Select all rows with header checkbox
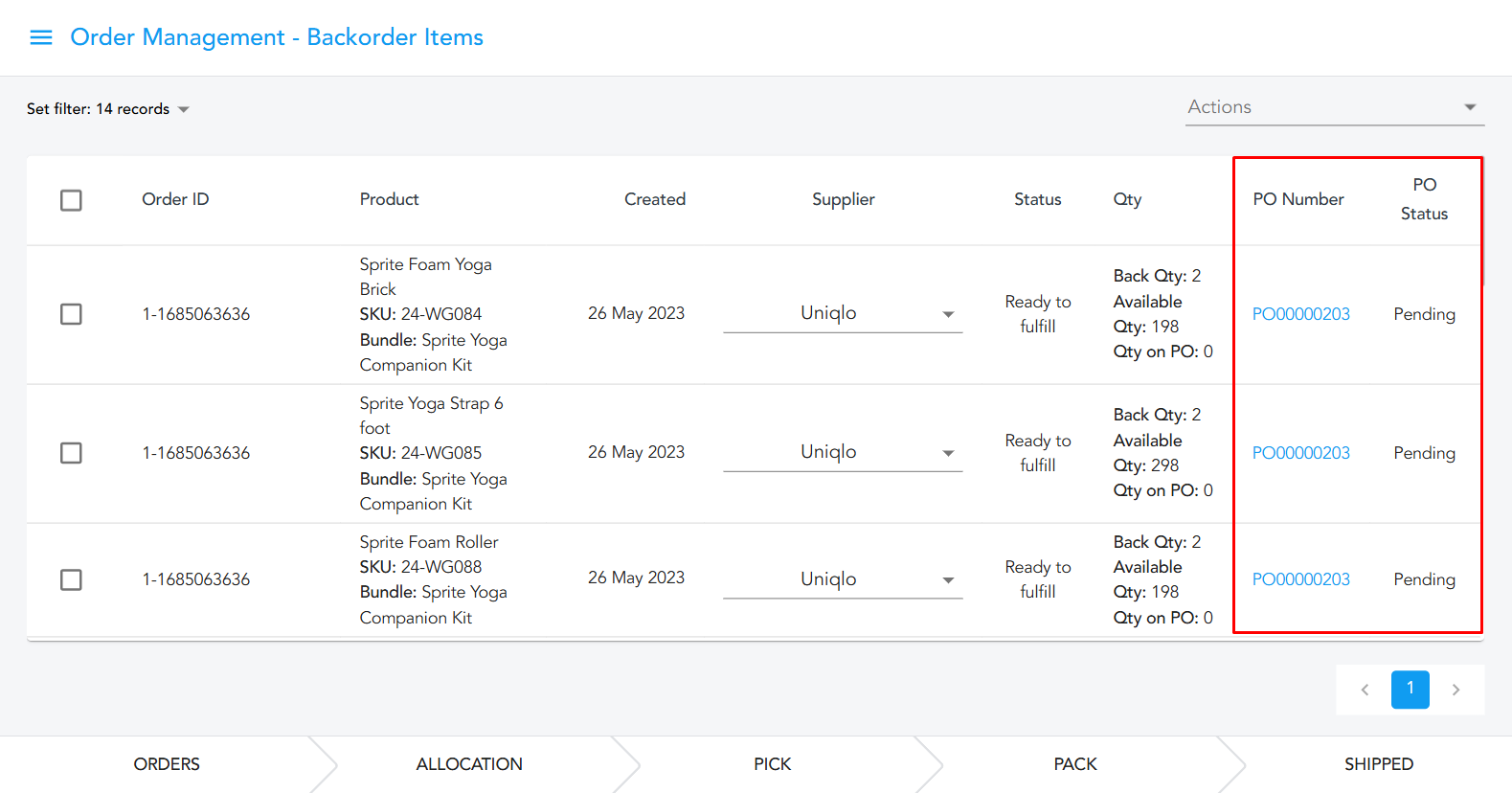The width and height of the screenshot is (1512, 793). [x=71, y=200]
